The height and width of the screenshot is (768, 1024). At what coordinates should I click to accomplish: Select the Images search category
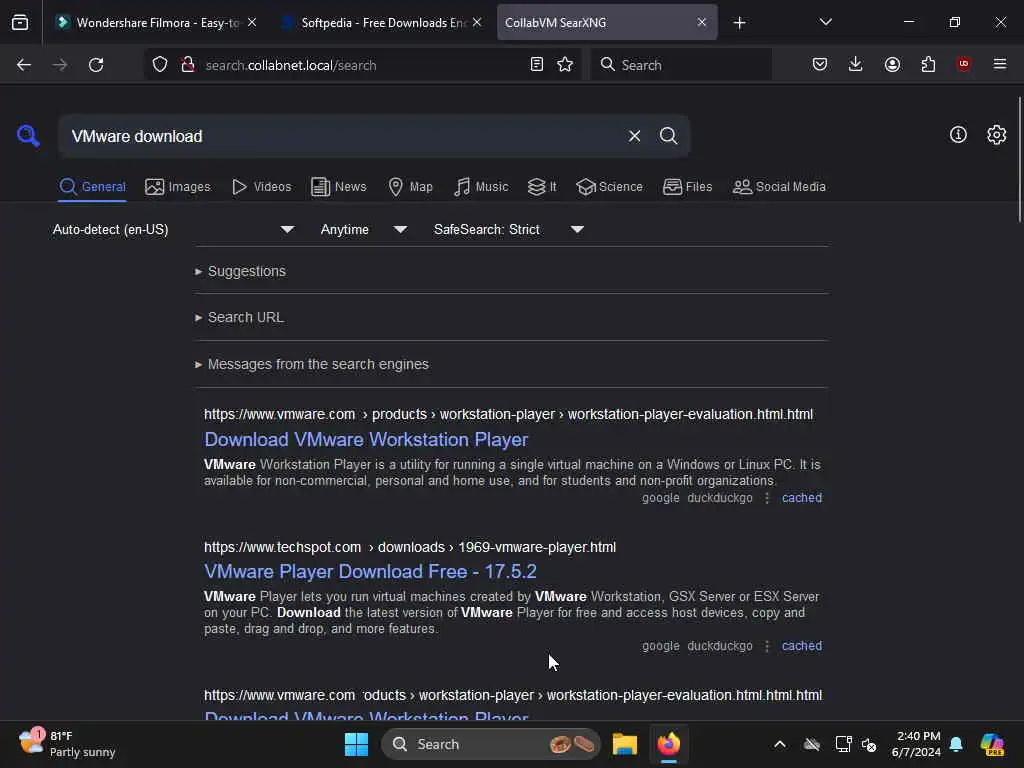click(178, 187)
